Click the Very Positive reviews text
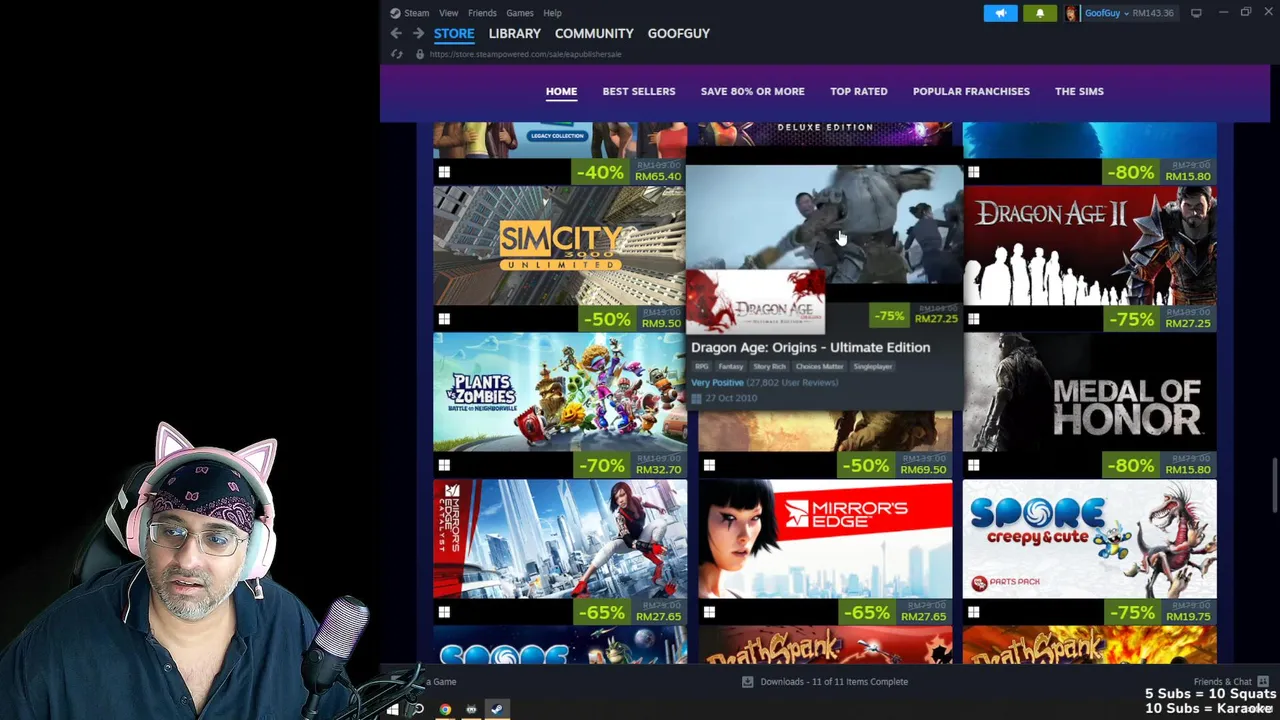1280x720 pixels. point(717,382)
